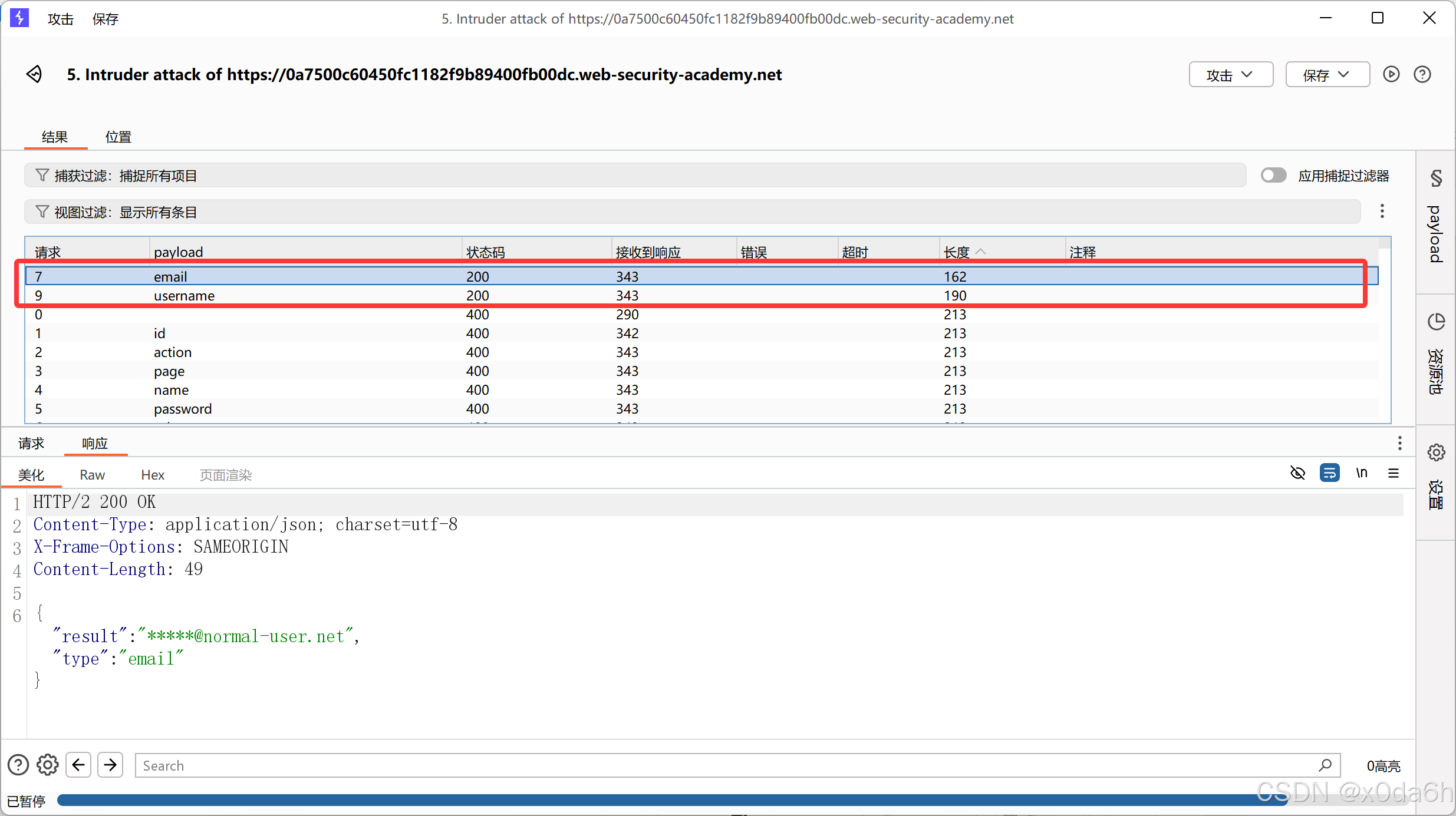This screenshot has height=816, width=1456.
Task: Click the back arrow next to the attack title
Action: point(34,74)
